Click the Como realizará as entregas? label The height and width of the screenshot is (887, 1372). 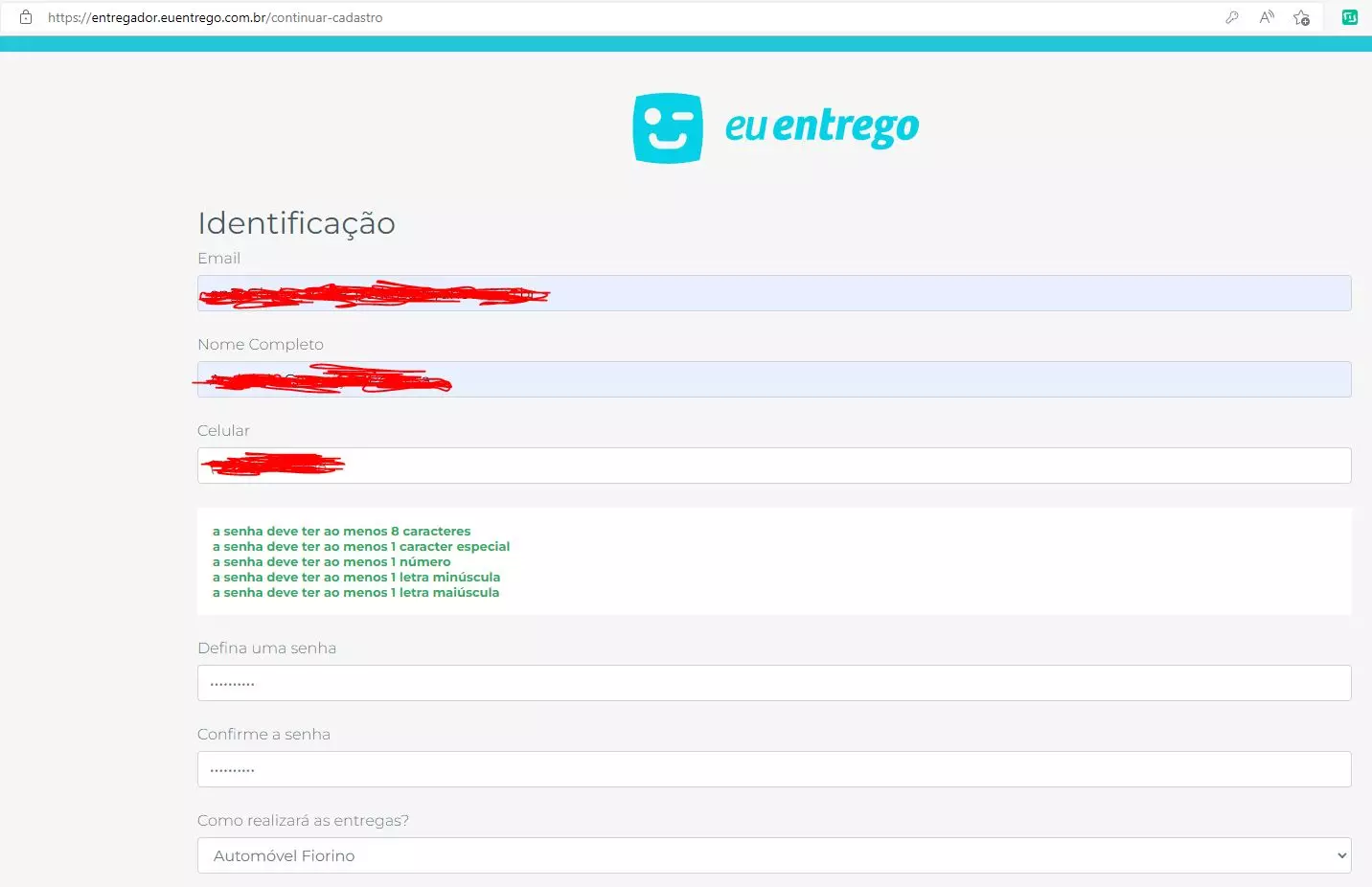click(303, 820)
